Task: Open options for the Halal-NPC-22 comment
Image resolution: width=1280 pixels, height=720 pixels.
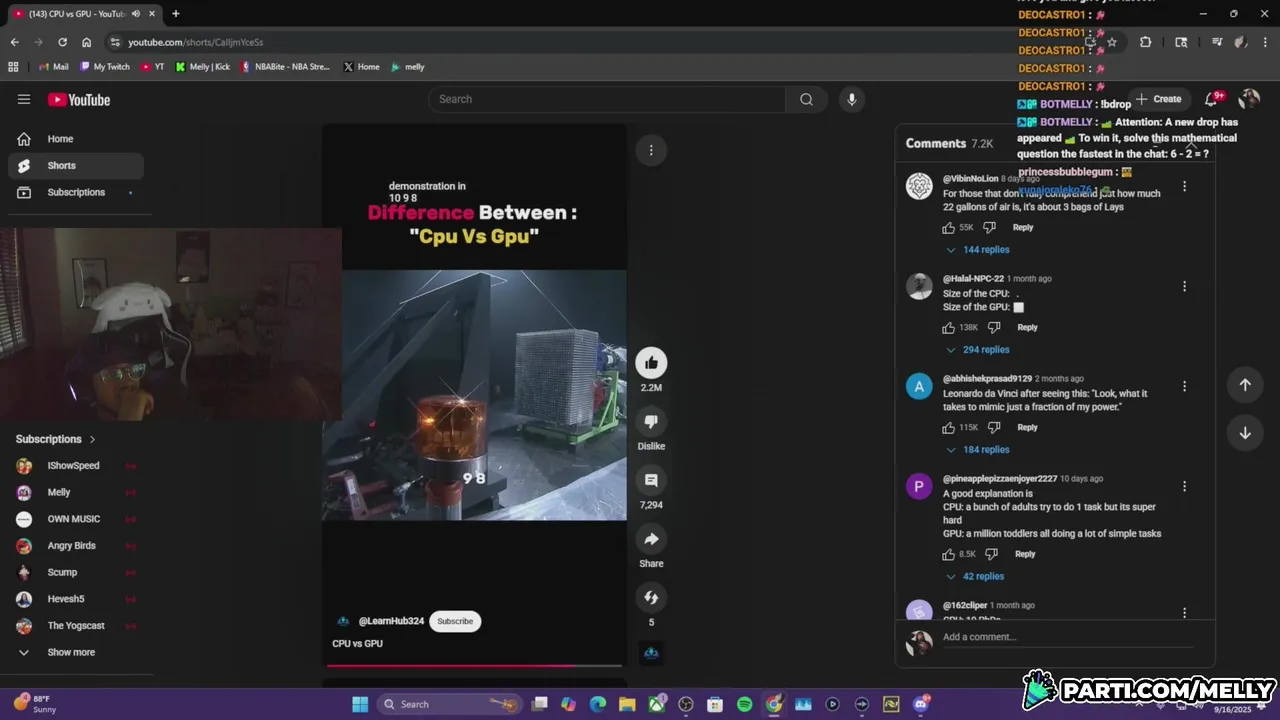Action: click(1184, 286)
